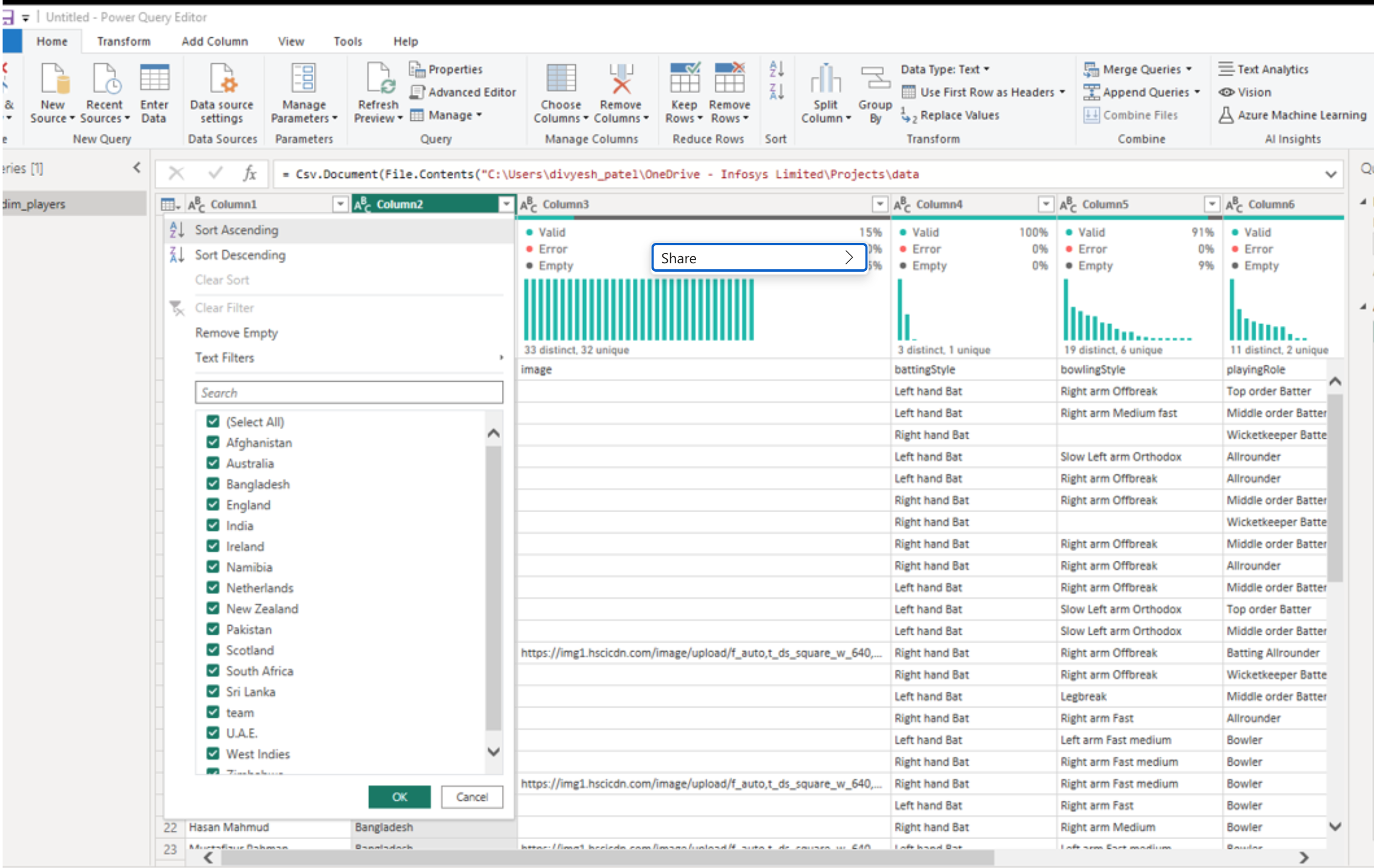Collapse the Queries pane

coord(137,168)
